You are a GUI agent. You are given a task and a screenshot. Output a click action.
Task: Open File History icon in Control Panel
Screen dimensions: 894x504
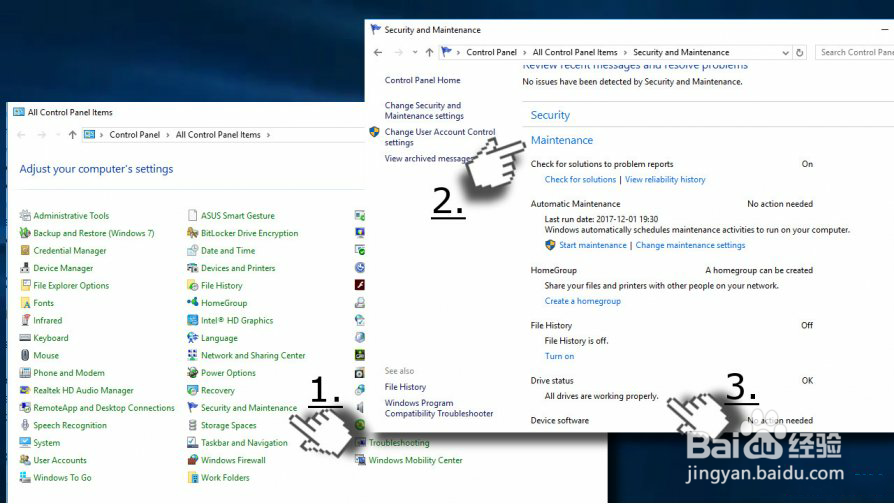click(193, 285)
